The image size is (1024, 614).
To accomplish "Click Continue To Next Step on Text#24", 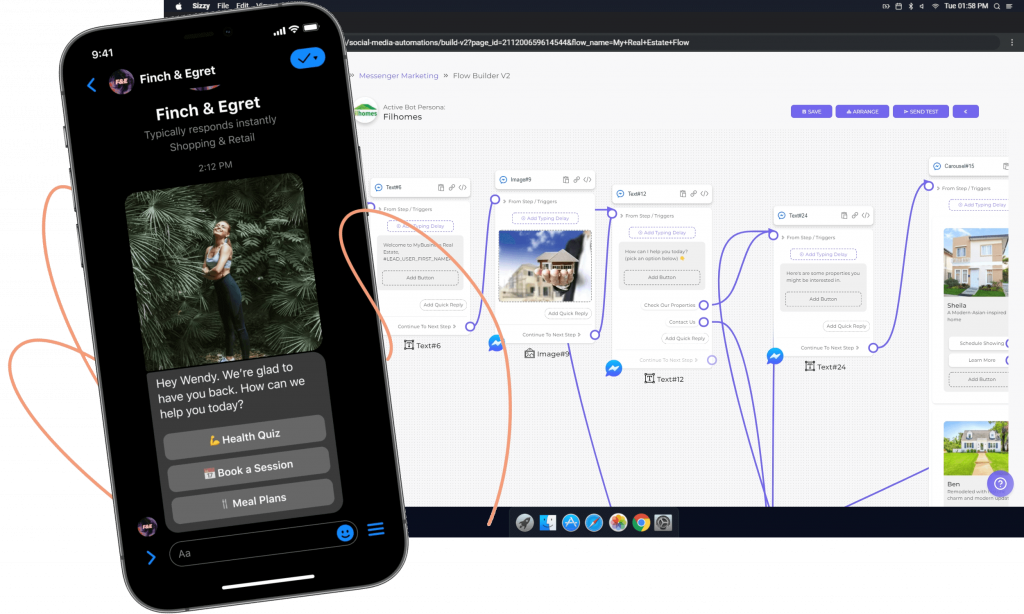I will [829, 347].
